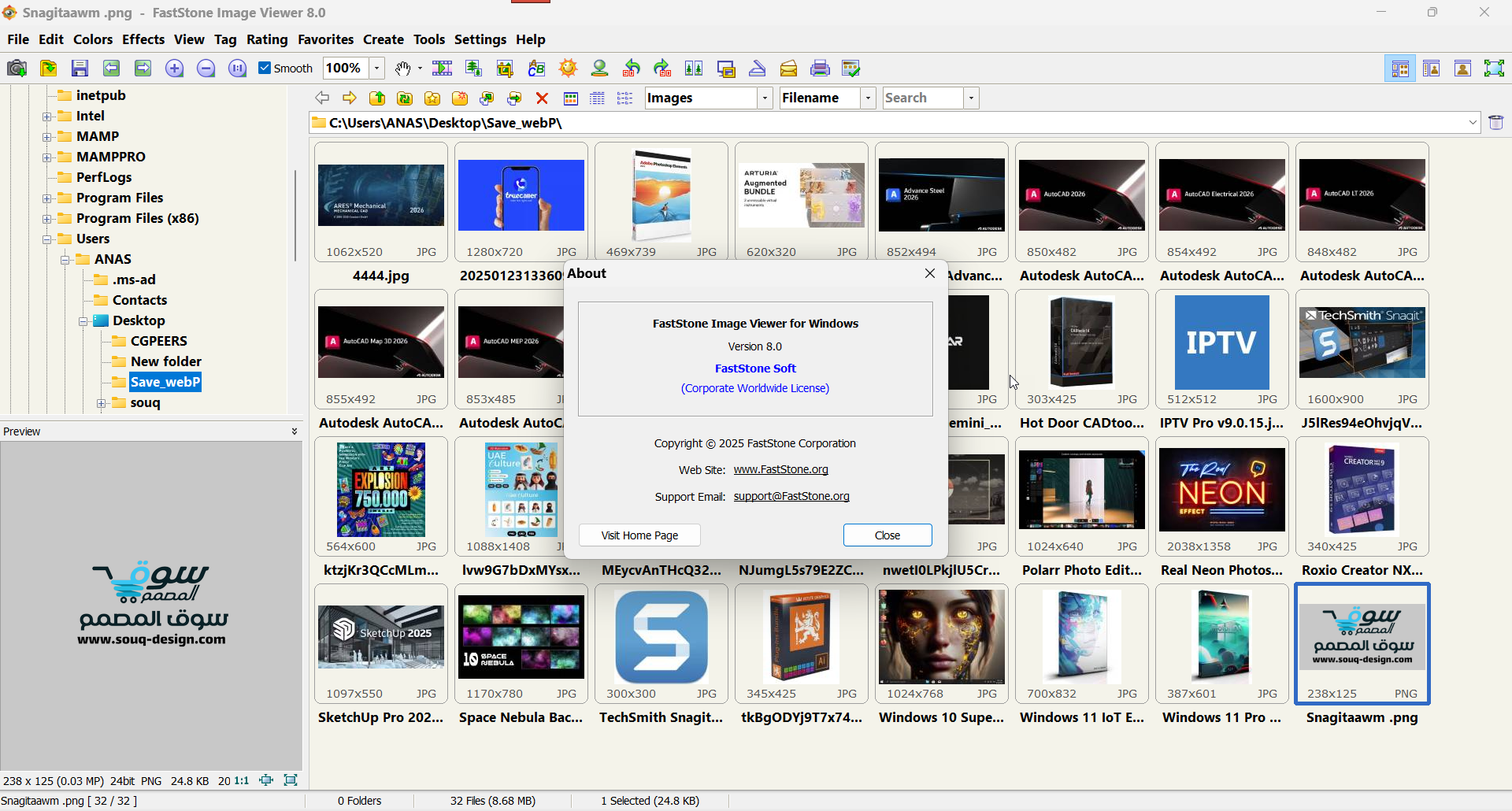Click the Open file folder icon

48,69
